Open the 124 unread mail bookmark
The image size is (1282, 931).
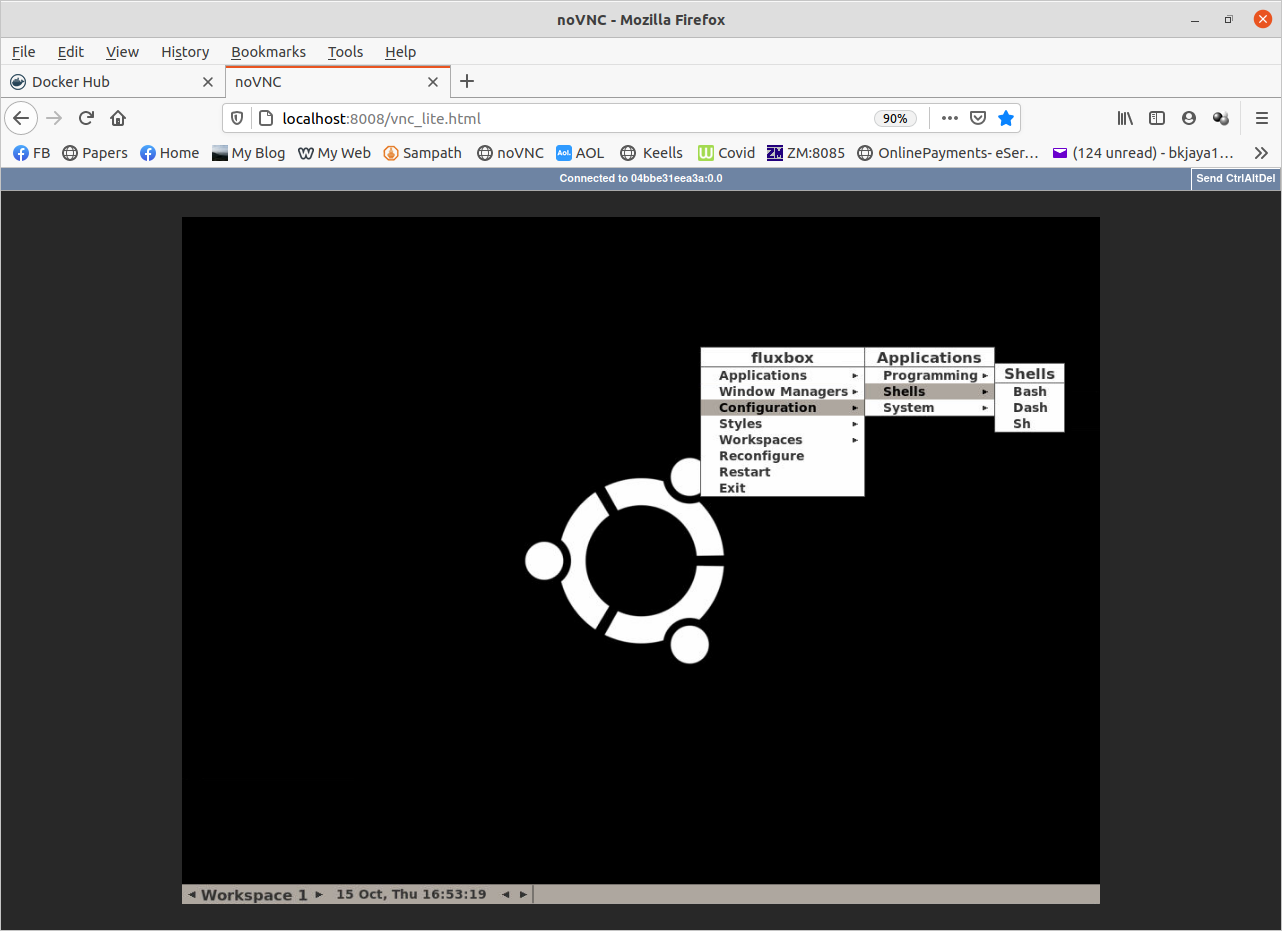[x=1143, y=153]
